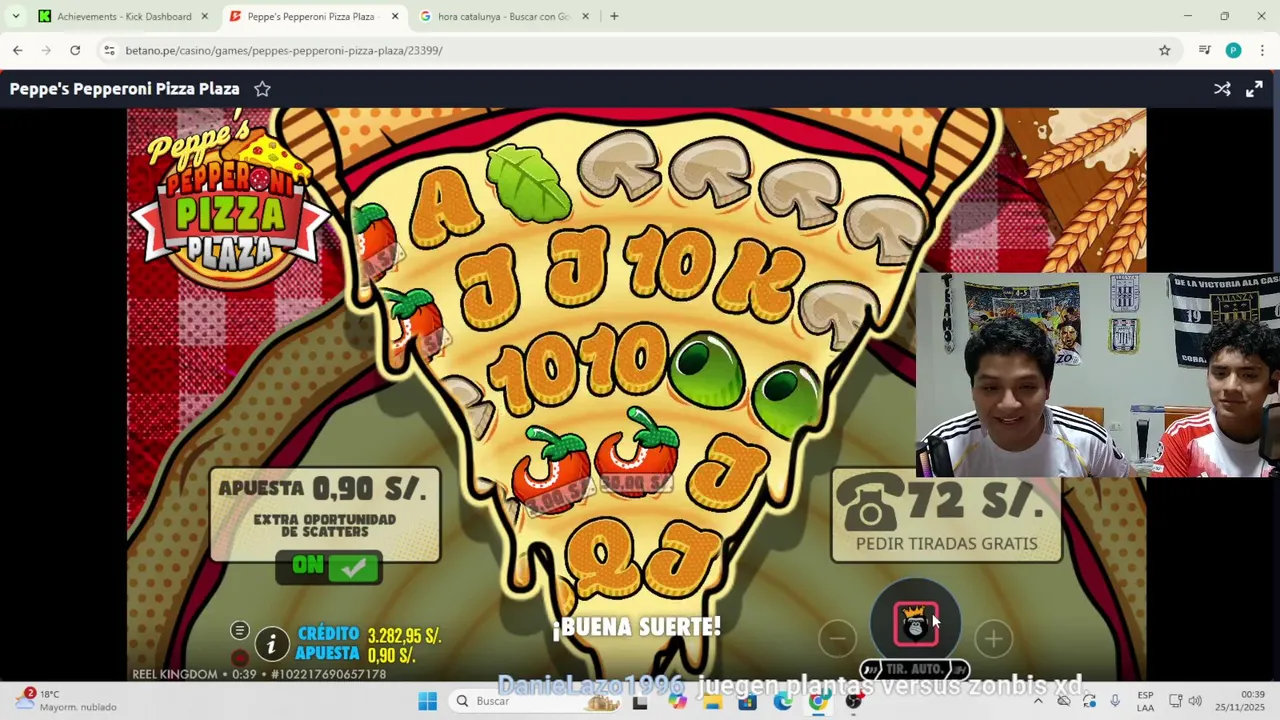1280x720 pixels.
Task: Expand the tab search dropdown arrow
Action: point(15,16)
